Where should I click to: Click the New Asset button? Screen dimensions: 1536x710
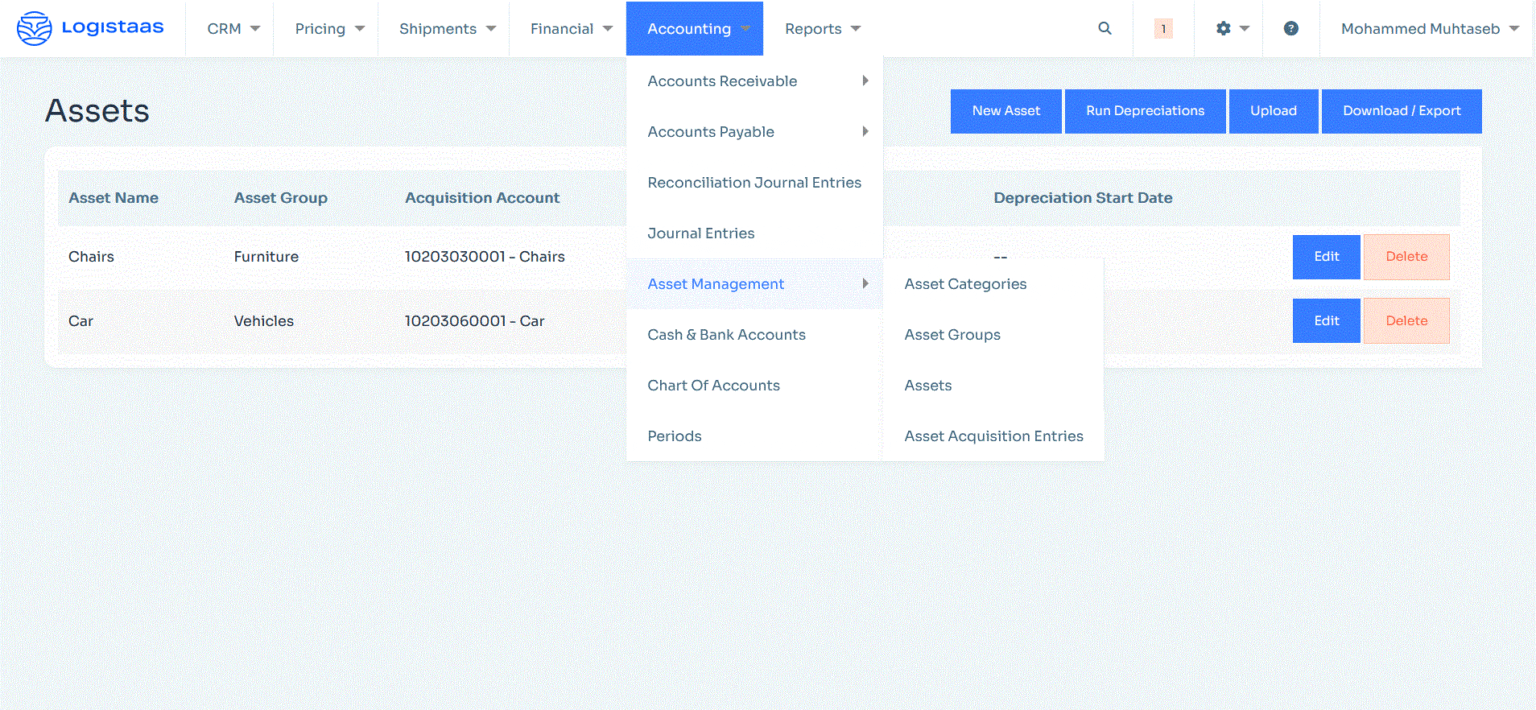(1006, 111)
